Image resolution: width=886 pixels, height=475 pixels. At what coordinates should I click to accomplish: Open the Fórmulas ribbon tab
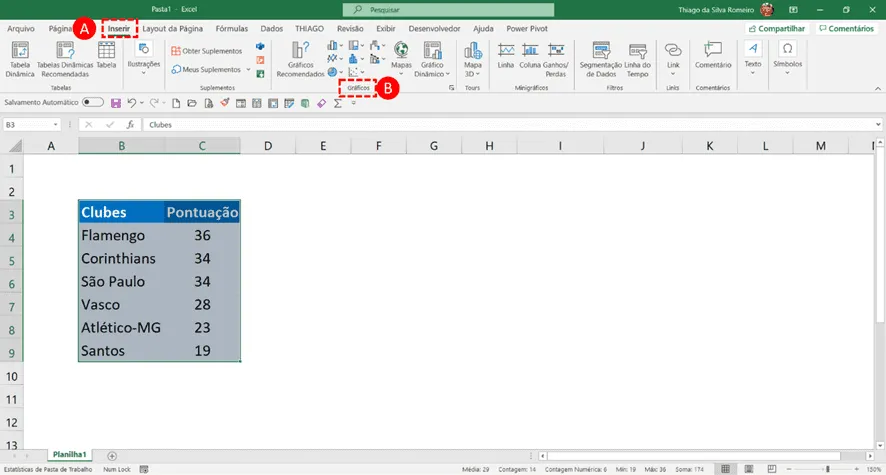click(x=232, y=28)
